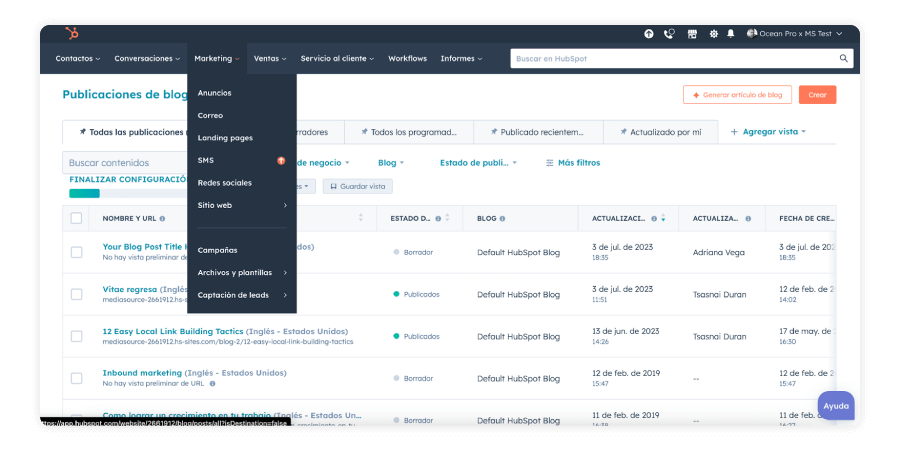Switch to Publicado recientem... tab
Image resolution: width=900 pixels, height=451 pixels.
pyautogui.click(x=538, y=132)
